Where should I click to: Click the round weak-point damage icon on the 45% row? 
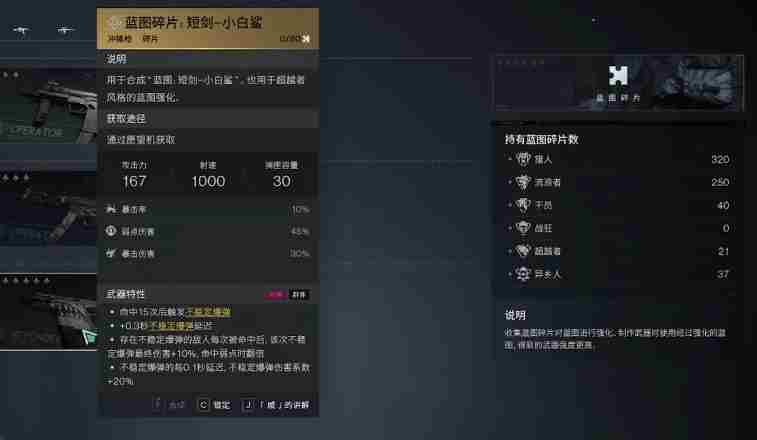click(x=112, y=231)
